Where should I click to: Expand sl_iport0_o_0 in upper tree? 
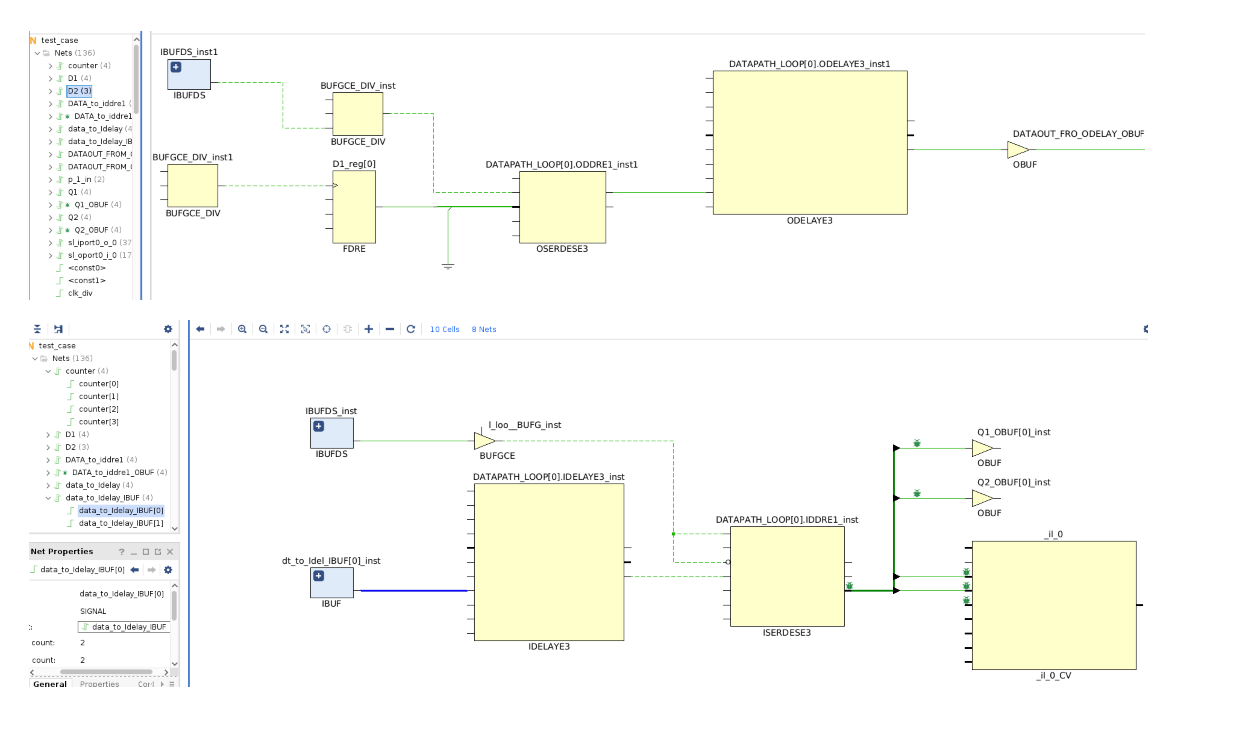[x=50, y=242]
